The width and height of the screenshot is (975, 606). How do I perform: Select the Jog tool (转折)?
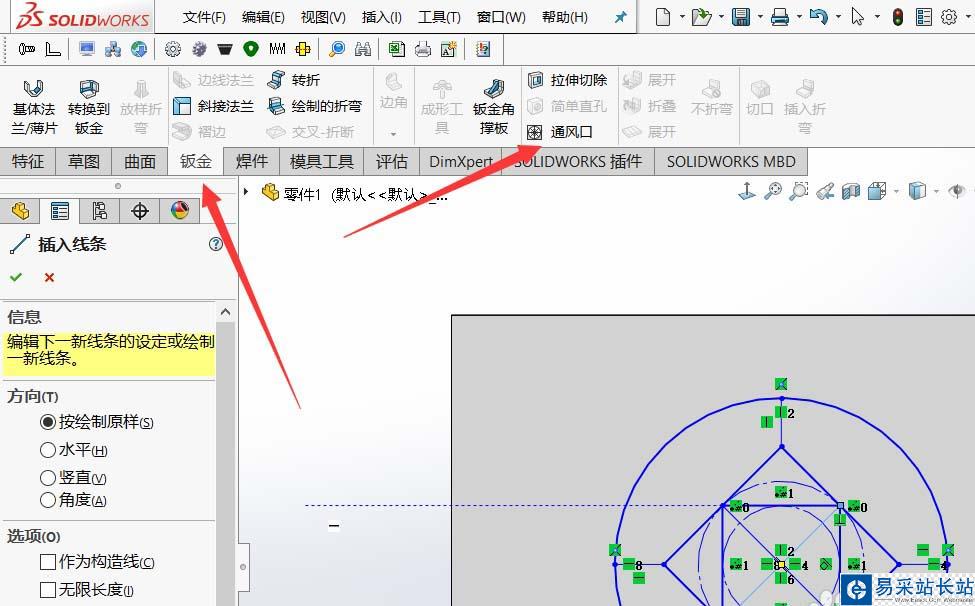click(x=293, y=80)
